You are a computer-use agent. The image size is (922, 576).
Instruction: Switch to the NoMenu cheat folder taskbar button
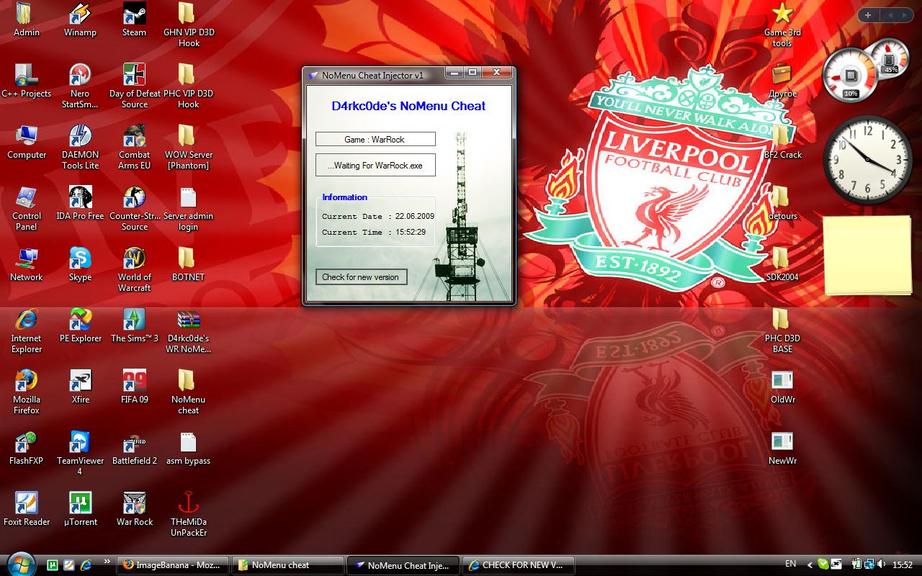point(286,565)
